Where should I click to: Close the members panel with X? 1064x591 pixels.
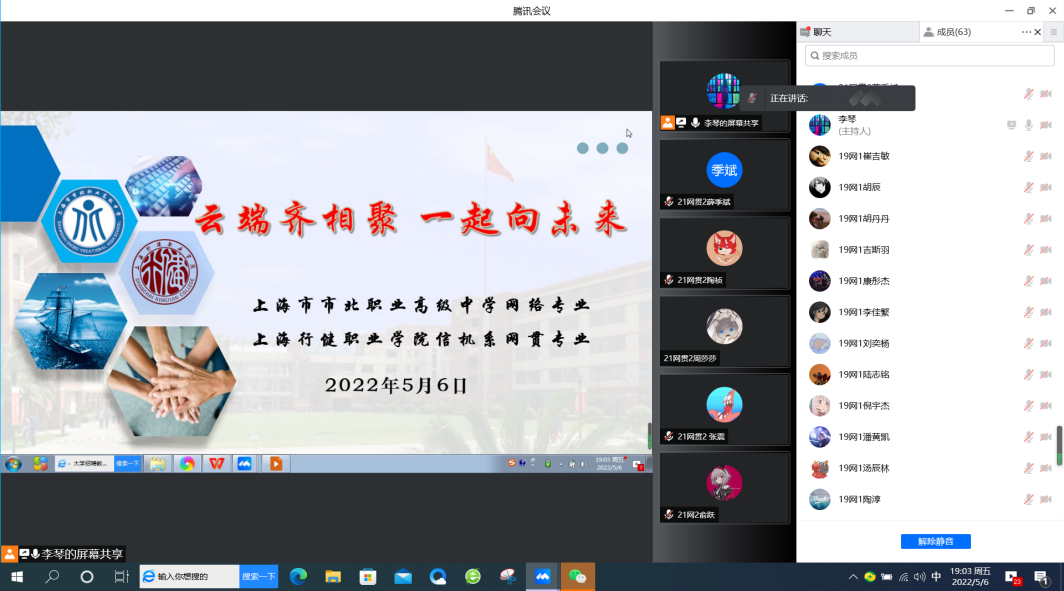[1038, 32]
